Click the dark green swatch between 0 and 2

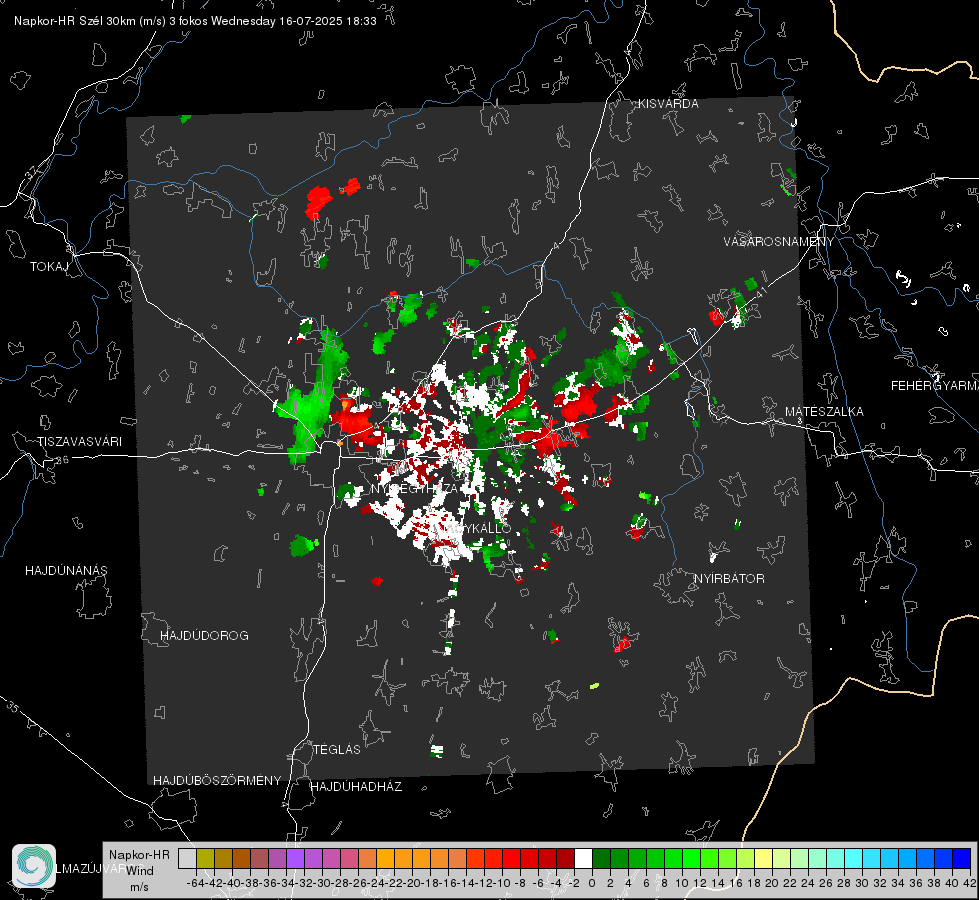point(601,858)
